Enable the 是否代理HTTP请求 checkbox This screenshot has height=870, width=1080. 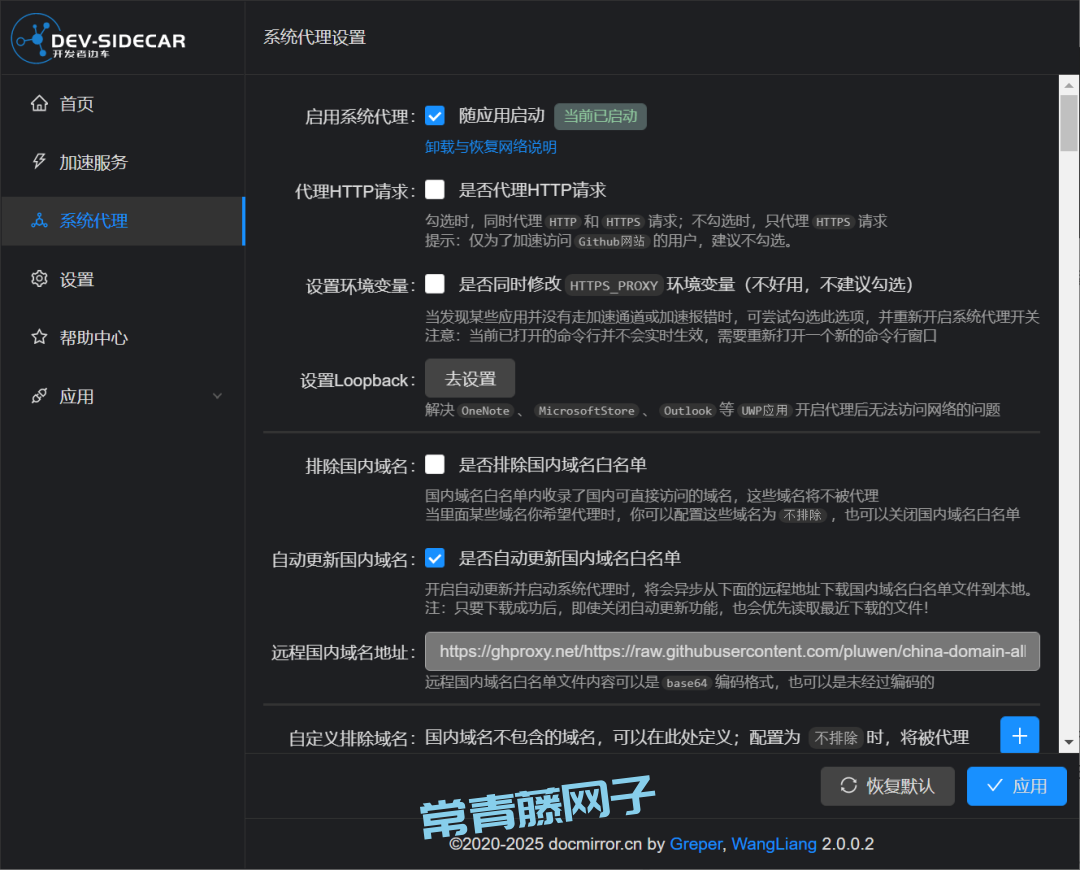click(435, 190)
